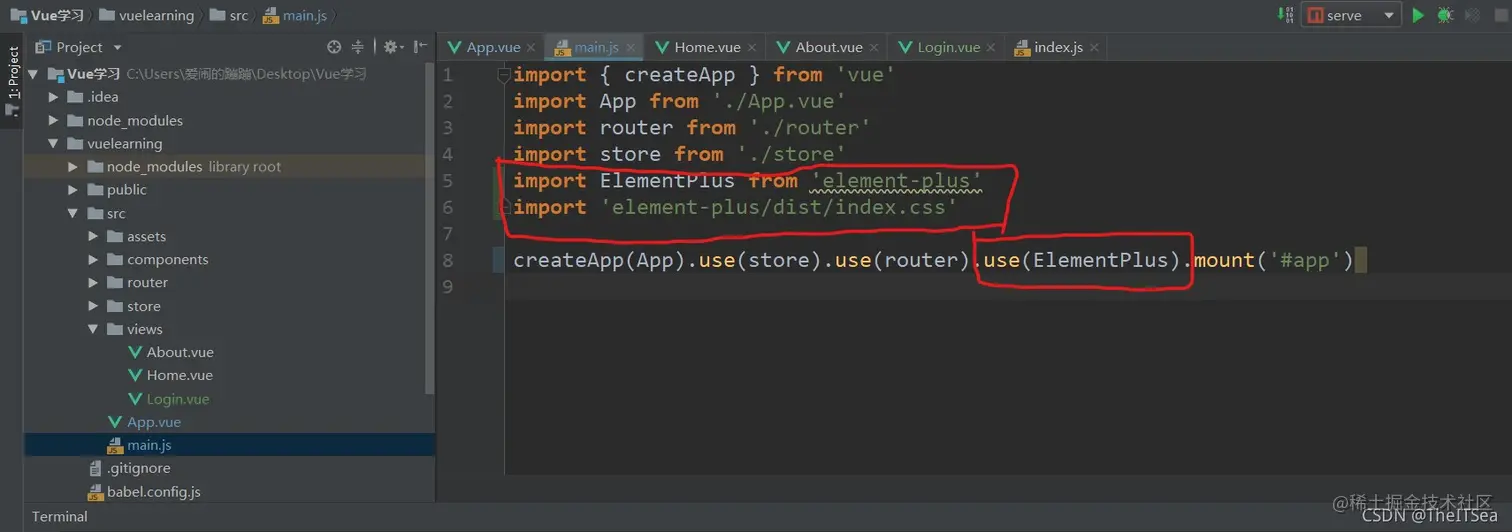Expand the assets folder
The width and height of the screenshot is (1512, 532).
click(x=93, y=236)
